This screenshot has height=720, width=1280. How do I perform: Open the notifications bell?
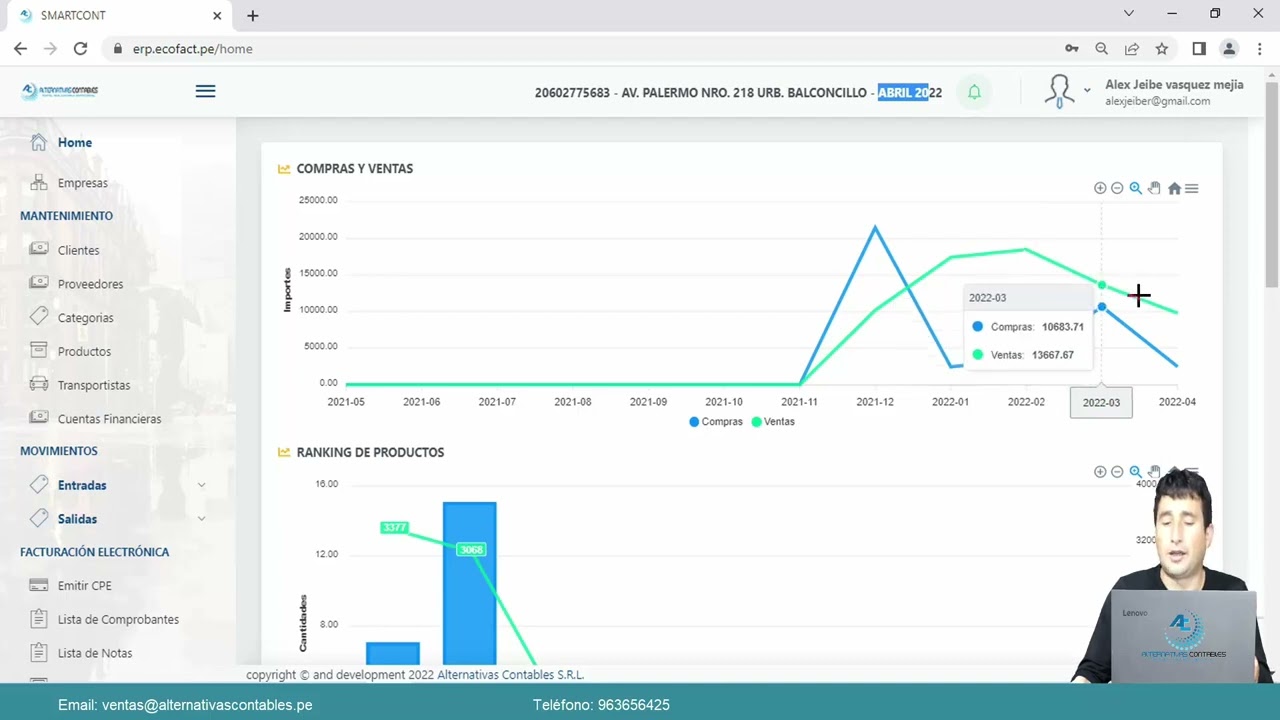click(x=974, y=92)
